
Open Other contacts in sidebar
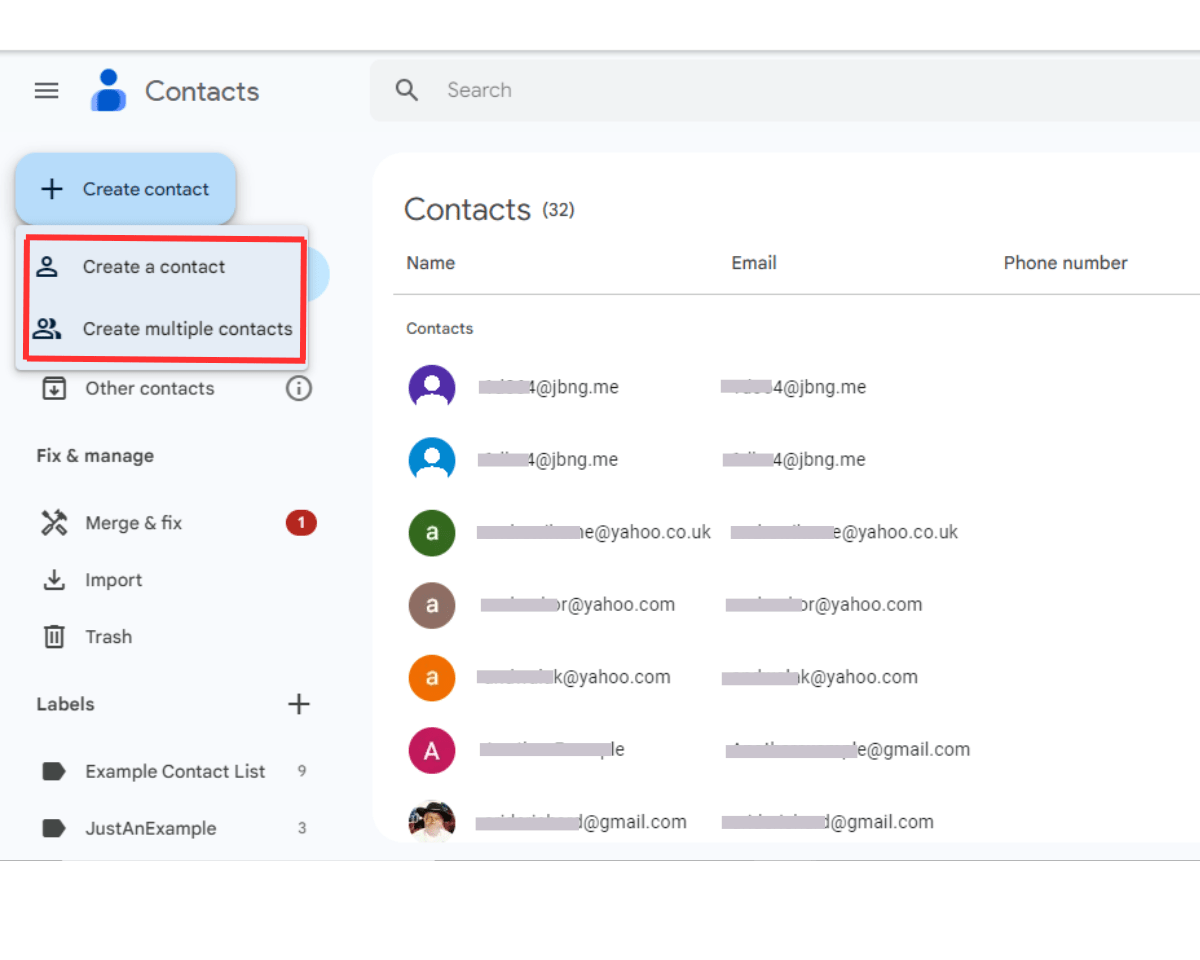(150, 389)
